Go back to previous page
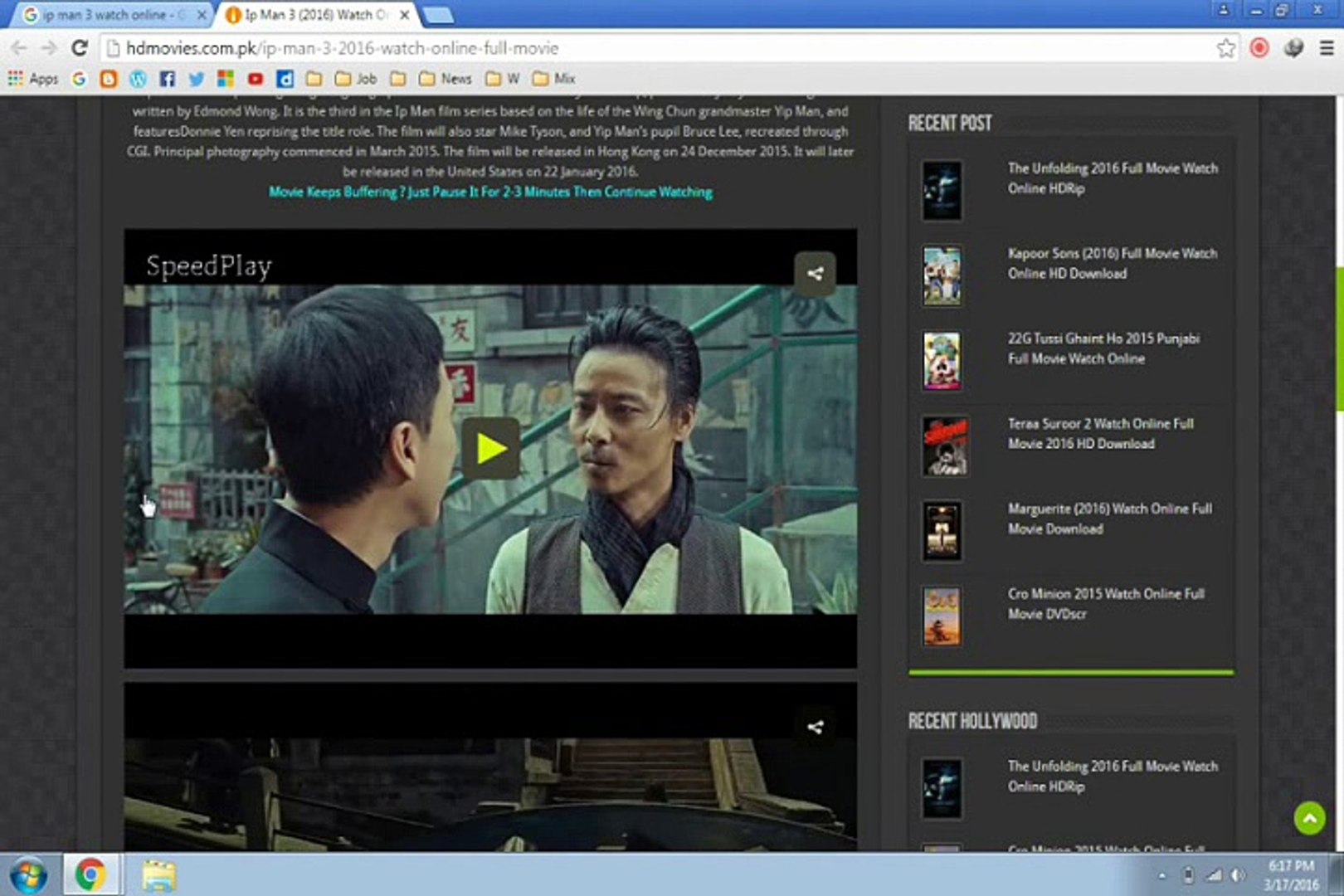 [x=18, y=48]
